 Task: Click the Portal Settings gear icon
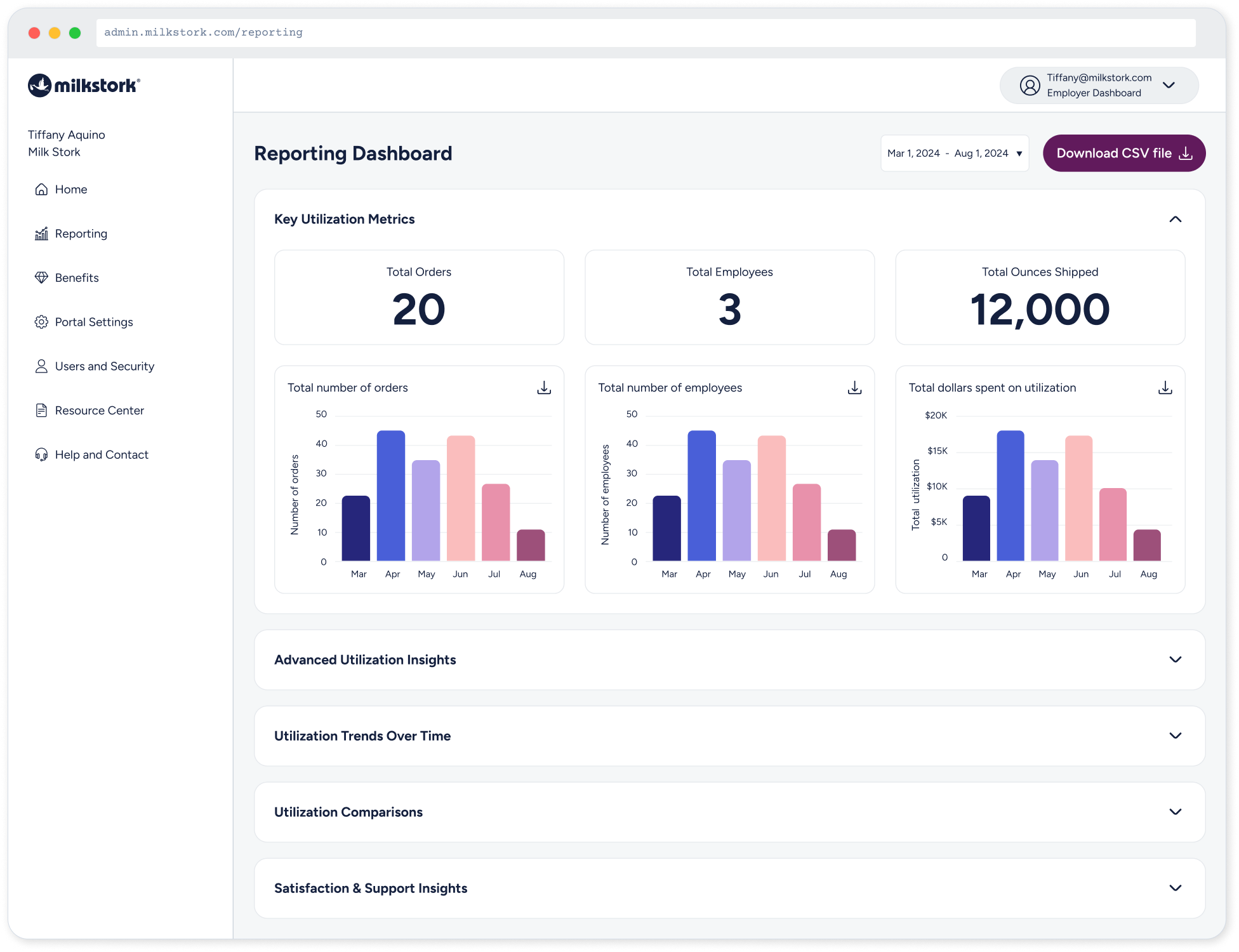[41, 322]
